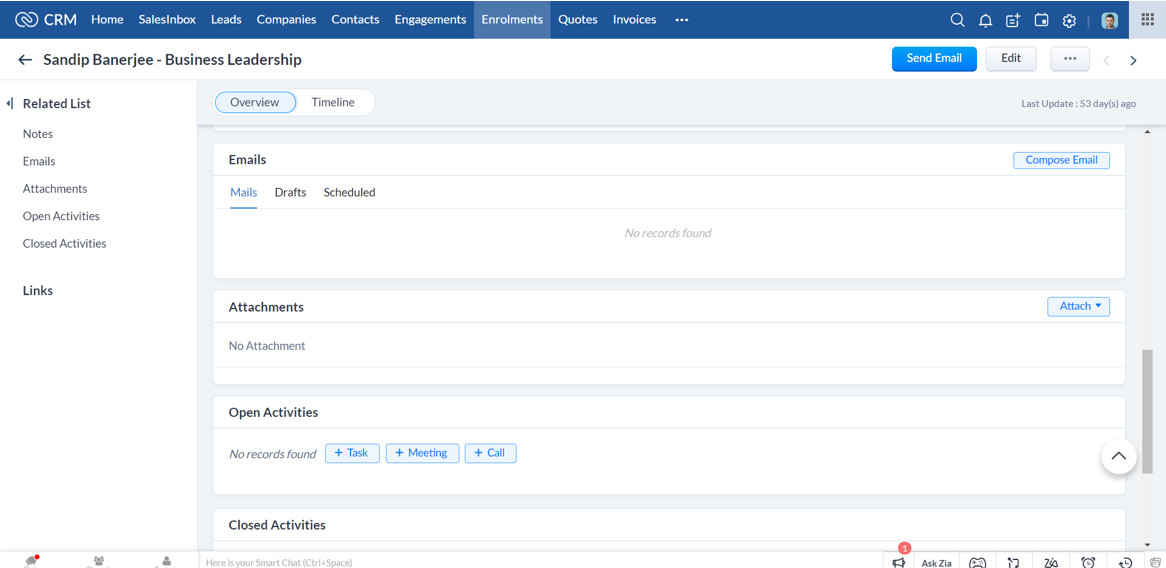The width and height of the screenshot is (1166, 568).
Task: Open the apps grid launcher
Action: click(1147, 20)
